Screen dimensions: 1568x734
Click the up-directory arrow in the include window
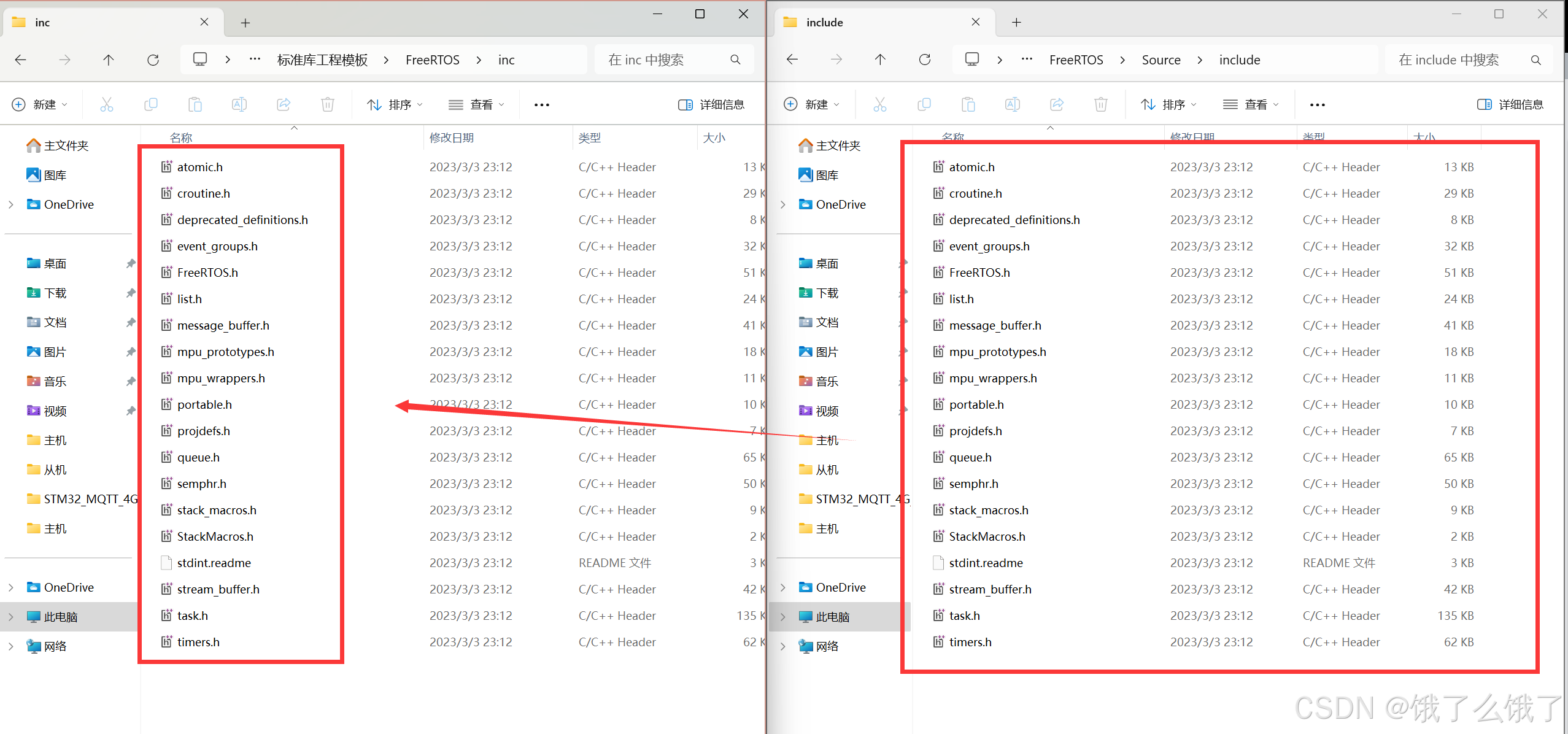click(880, 60)
